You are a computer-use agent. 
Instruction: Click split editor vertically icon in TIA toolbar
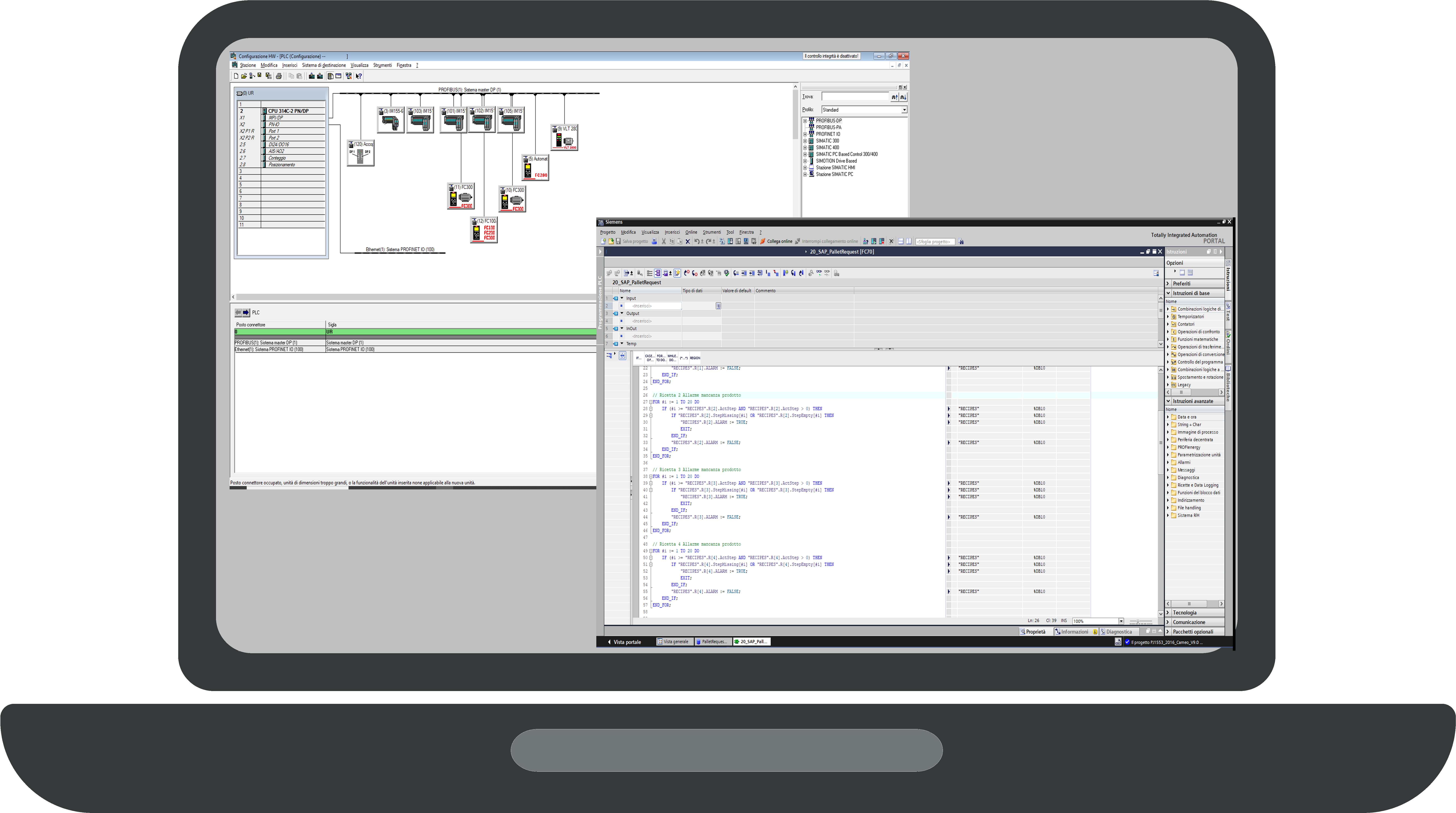[x=909, y=241]
